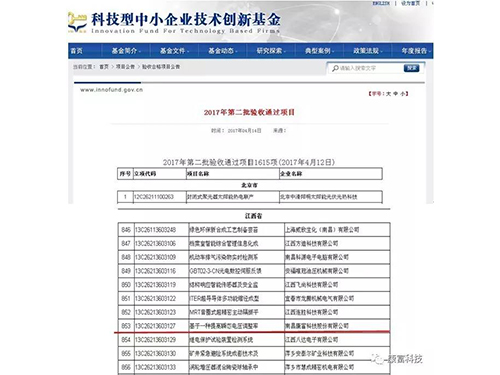Click row number 846

(126, 230)
